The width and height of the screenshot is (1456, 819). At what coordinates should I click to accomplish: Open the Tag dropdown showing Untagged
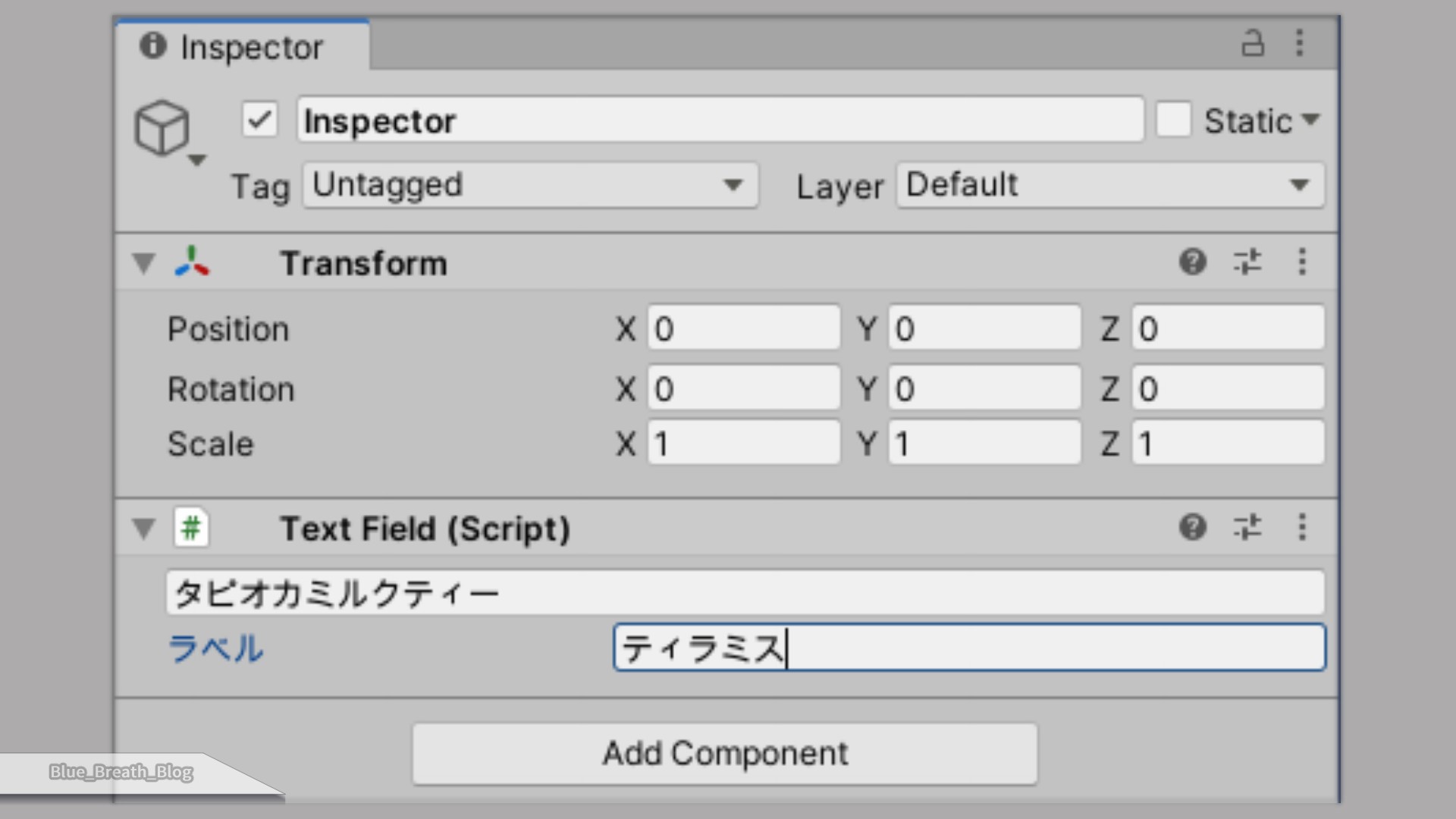531,185
